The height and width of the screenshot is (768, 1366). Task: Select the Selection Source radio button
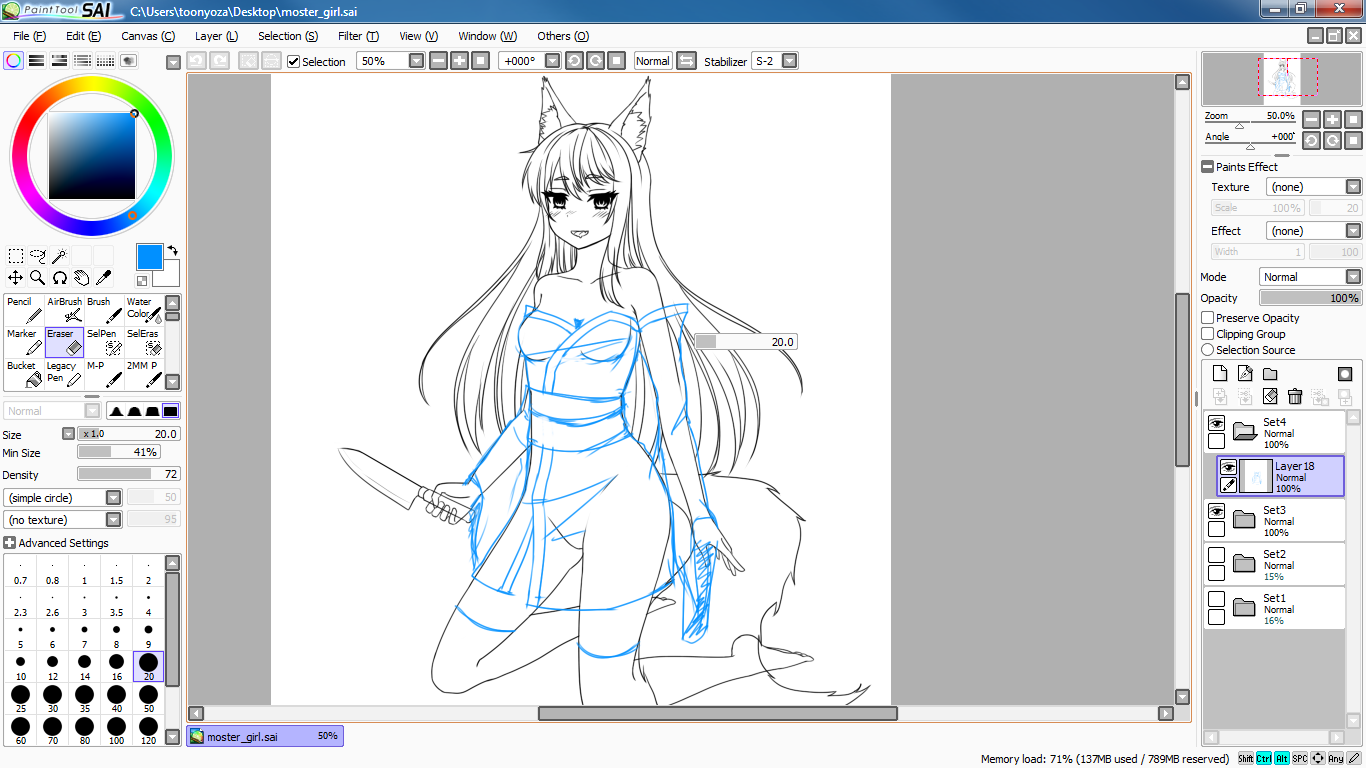pyautogui.click(x=1208, y=350)
